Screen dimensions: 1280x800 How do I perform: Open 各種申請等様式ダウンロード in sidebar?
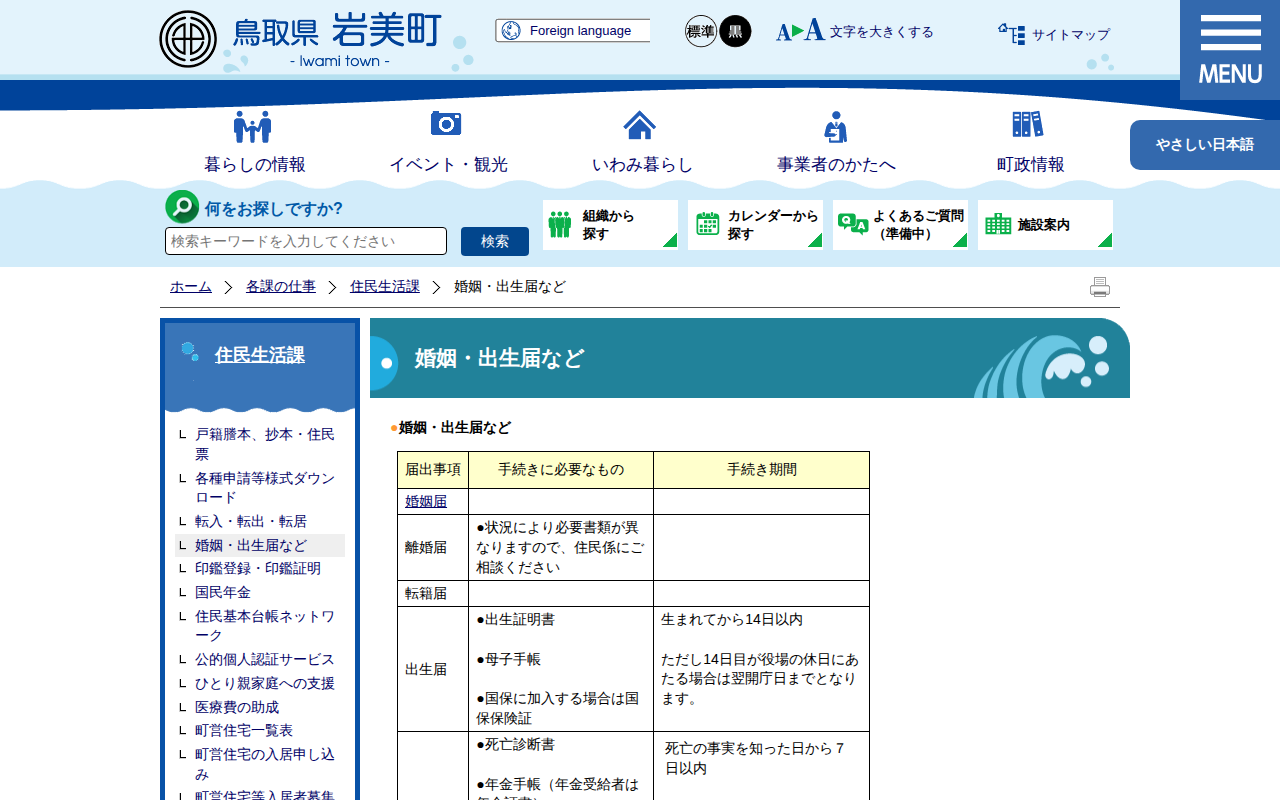coord(265,488)
